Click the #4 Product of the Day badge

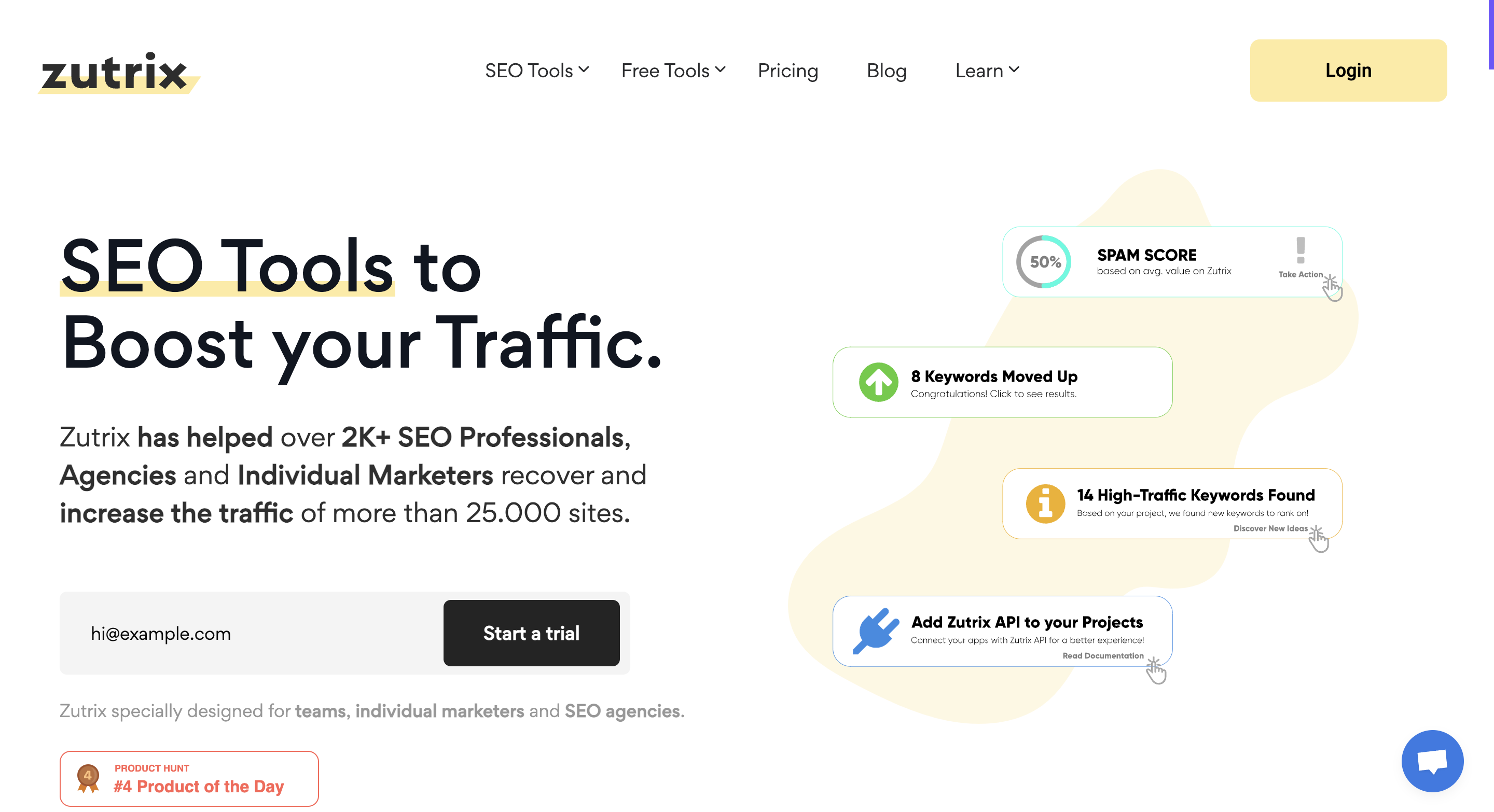189,780
